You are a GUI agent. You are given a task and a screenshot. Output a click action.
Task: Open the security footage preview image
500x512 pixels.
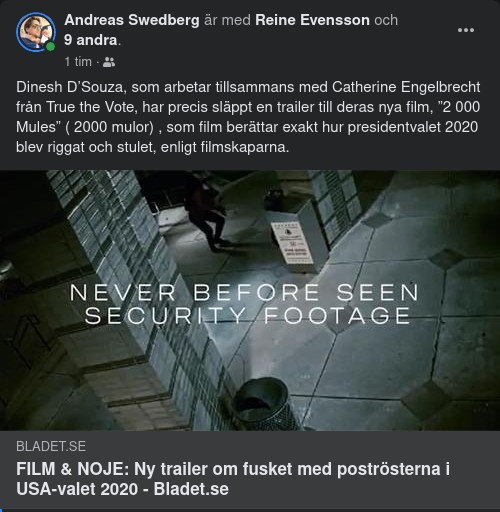(x=250, y=300)
